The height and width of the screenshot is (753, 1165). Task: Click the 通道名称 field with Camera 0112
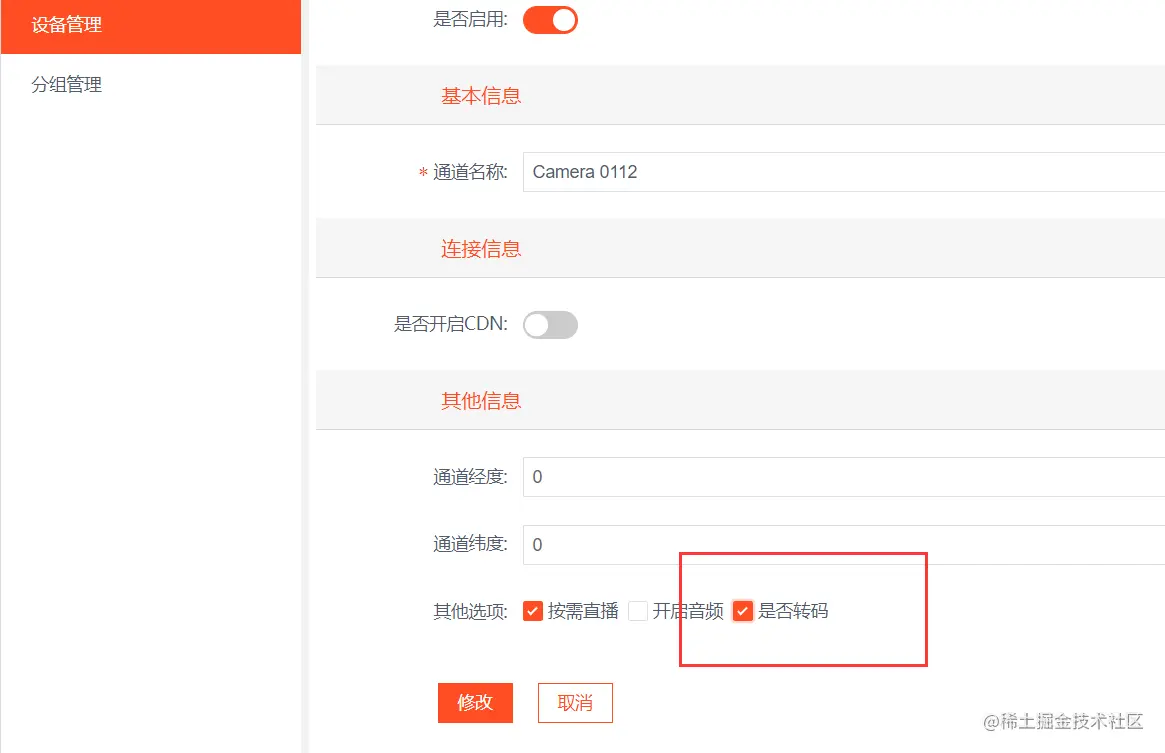pyautogui.click(x=844, y=172)
